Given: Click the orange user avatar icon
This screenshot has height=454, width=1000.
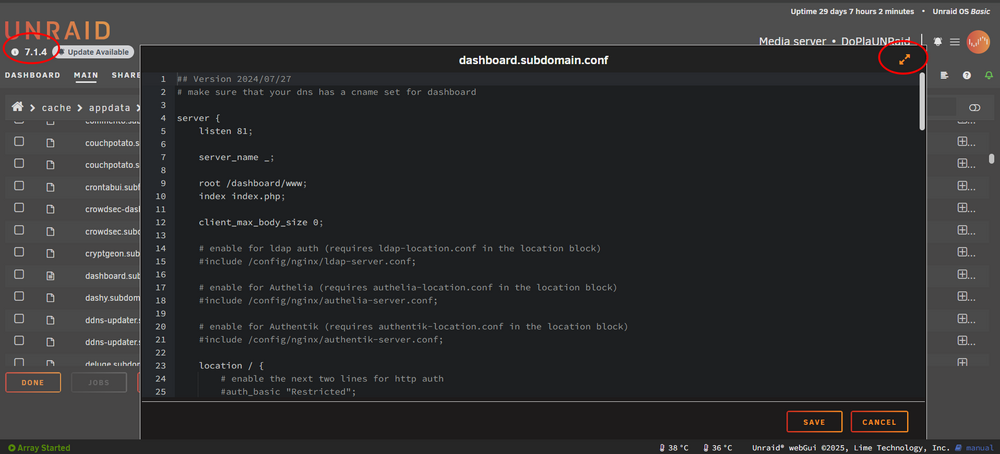Looking at the screenshot, I should coord(978,41).
